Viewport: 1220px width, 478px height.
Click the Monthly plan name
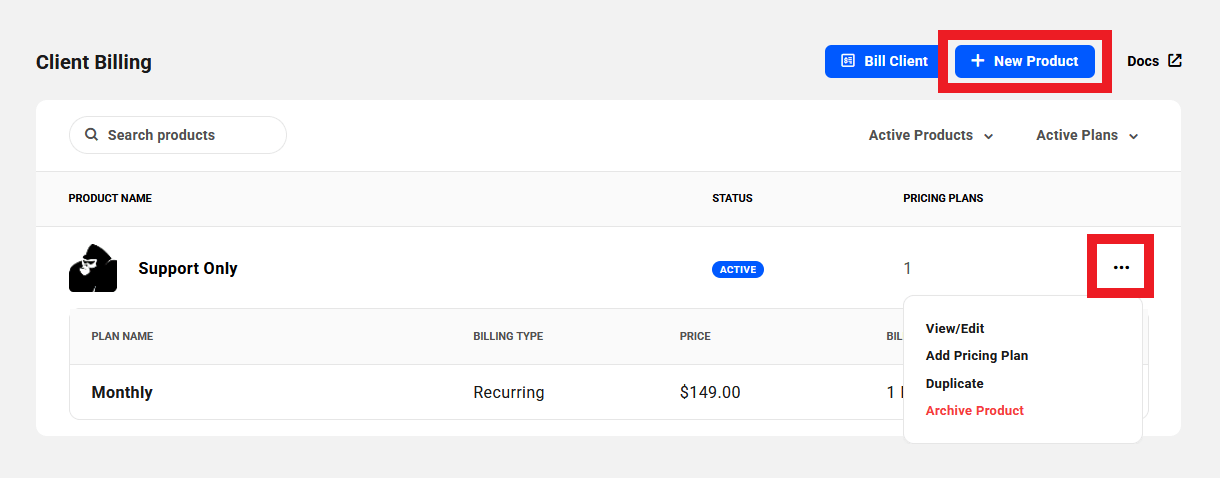click(122, 392)
